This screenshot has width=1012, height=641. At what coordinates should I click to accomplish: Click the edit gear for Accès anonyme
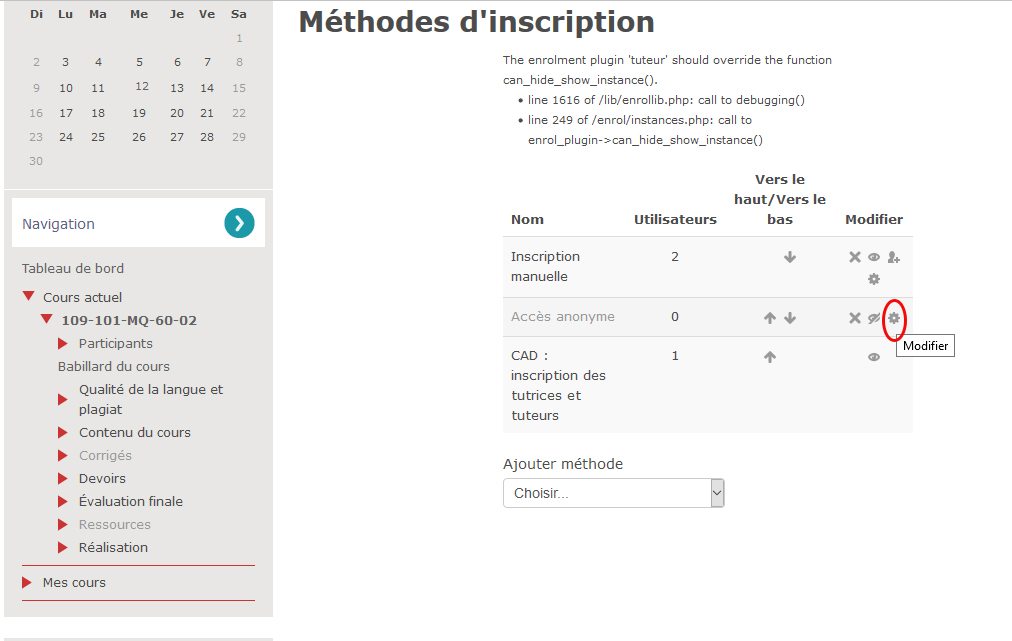tap(894, 318)
